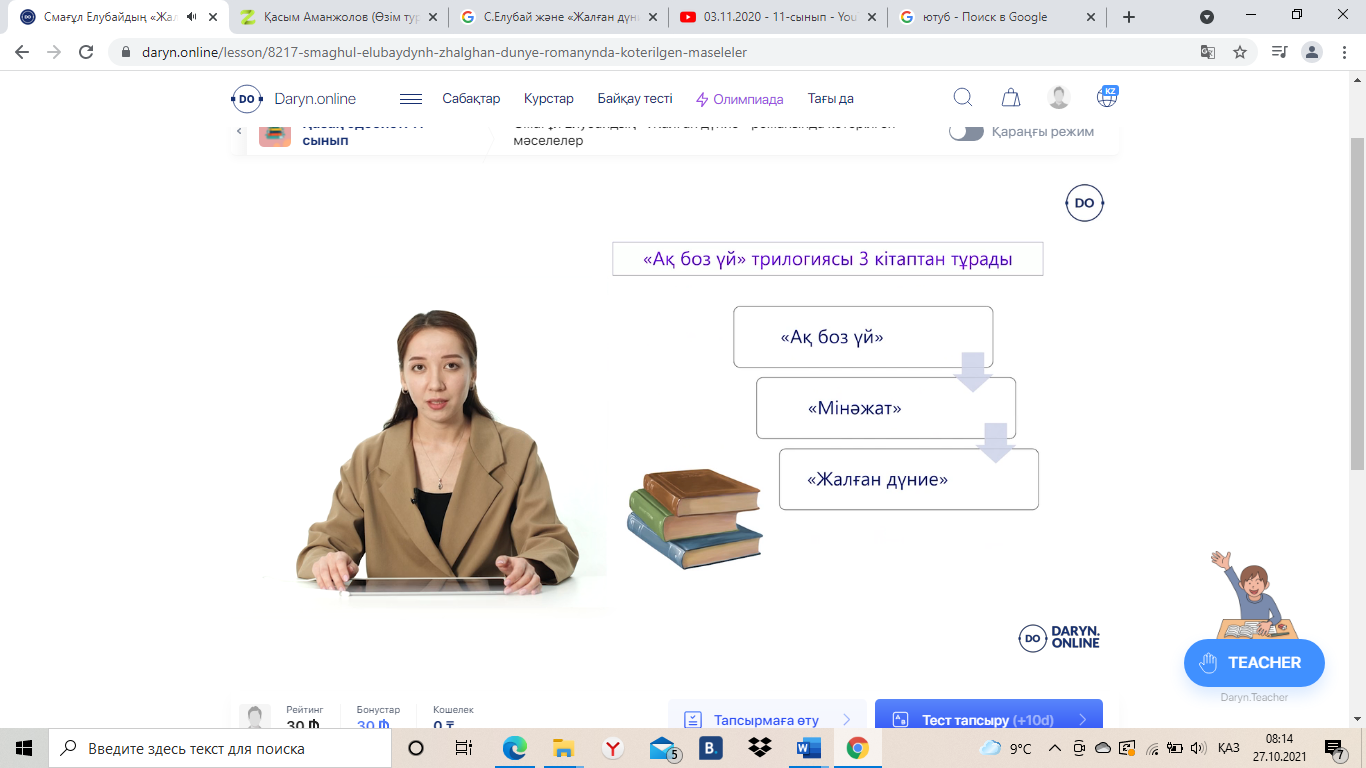
Task: Open the hamburger menu next to Сабақтар
Action: pos(410,99)
